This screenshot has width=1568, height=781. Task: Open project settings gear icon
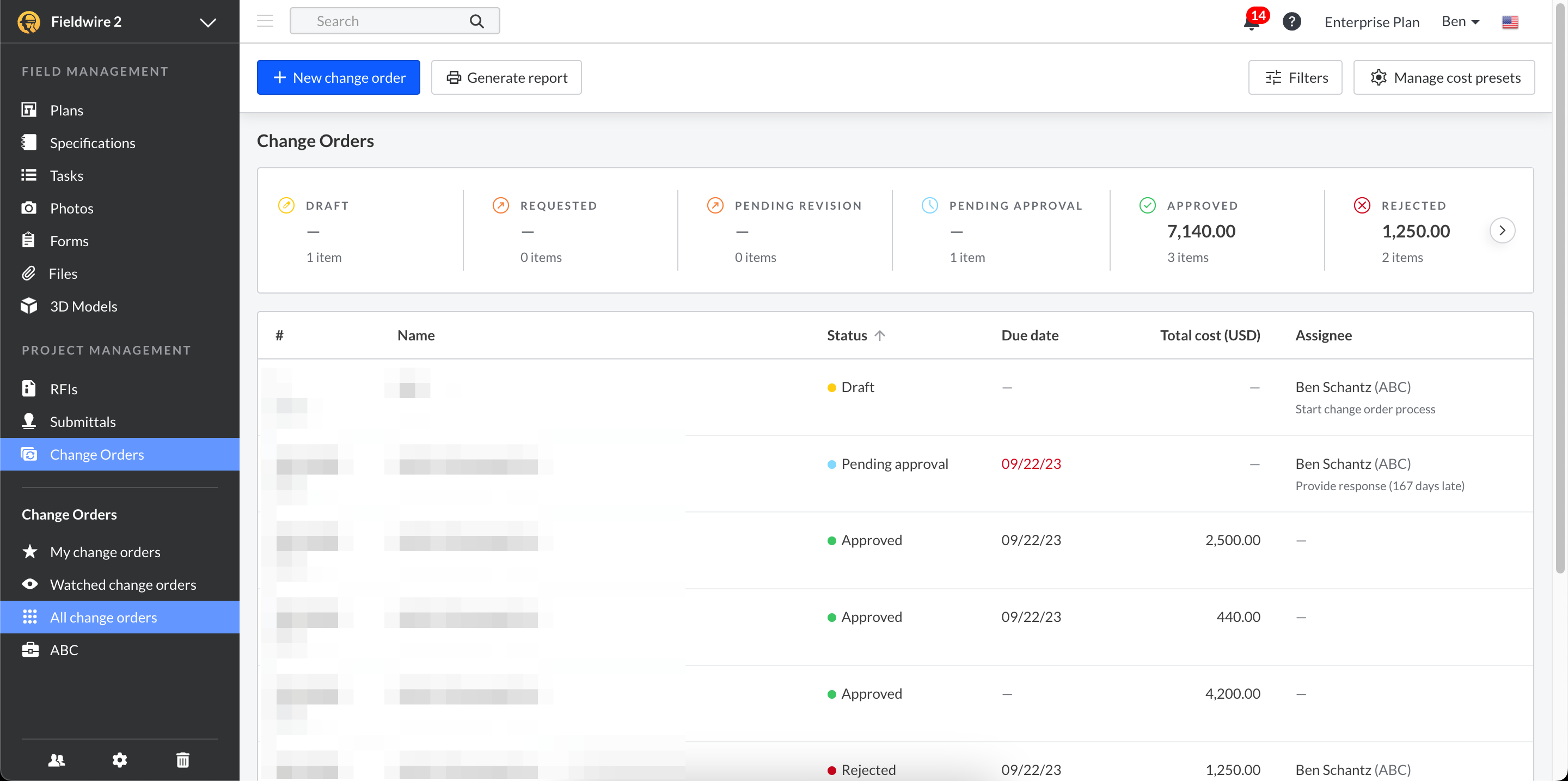pyautogui.click(x=119, y=760)
